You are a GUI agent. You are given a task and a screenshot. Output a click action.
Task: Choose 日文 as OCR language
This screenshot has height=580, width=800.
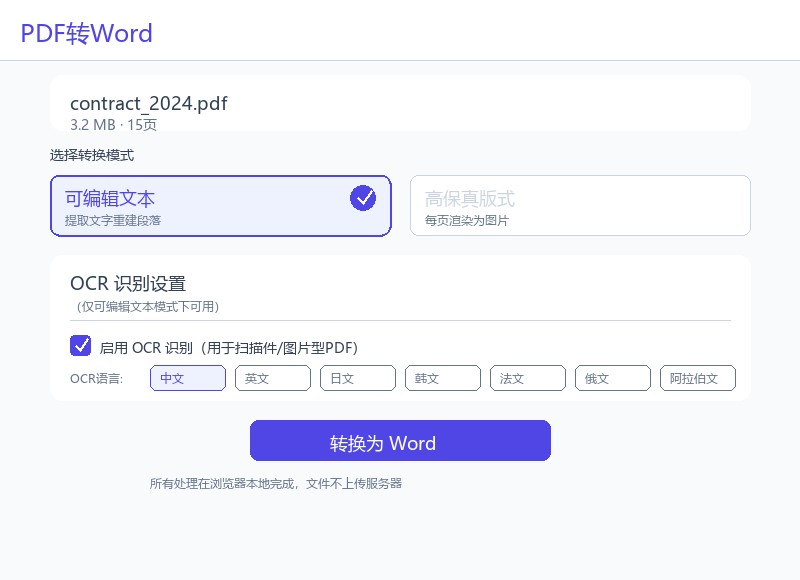pyautogui.click(x=358, y=379)
